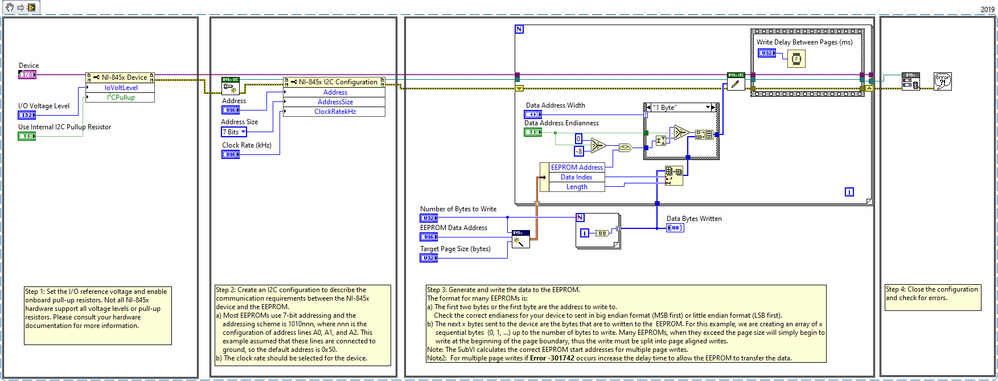
Task: Click the Step 2 comment note
Action: [302, 325]
